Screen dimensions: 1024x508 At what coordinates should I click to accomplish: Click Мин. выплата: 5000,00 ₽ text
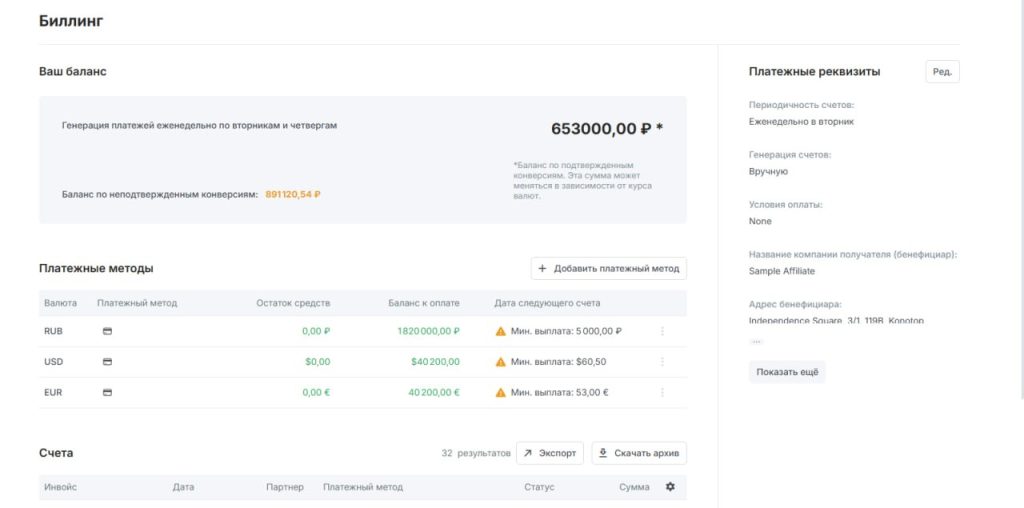[566, 331]
